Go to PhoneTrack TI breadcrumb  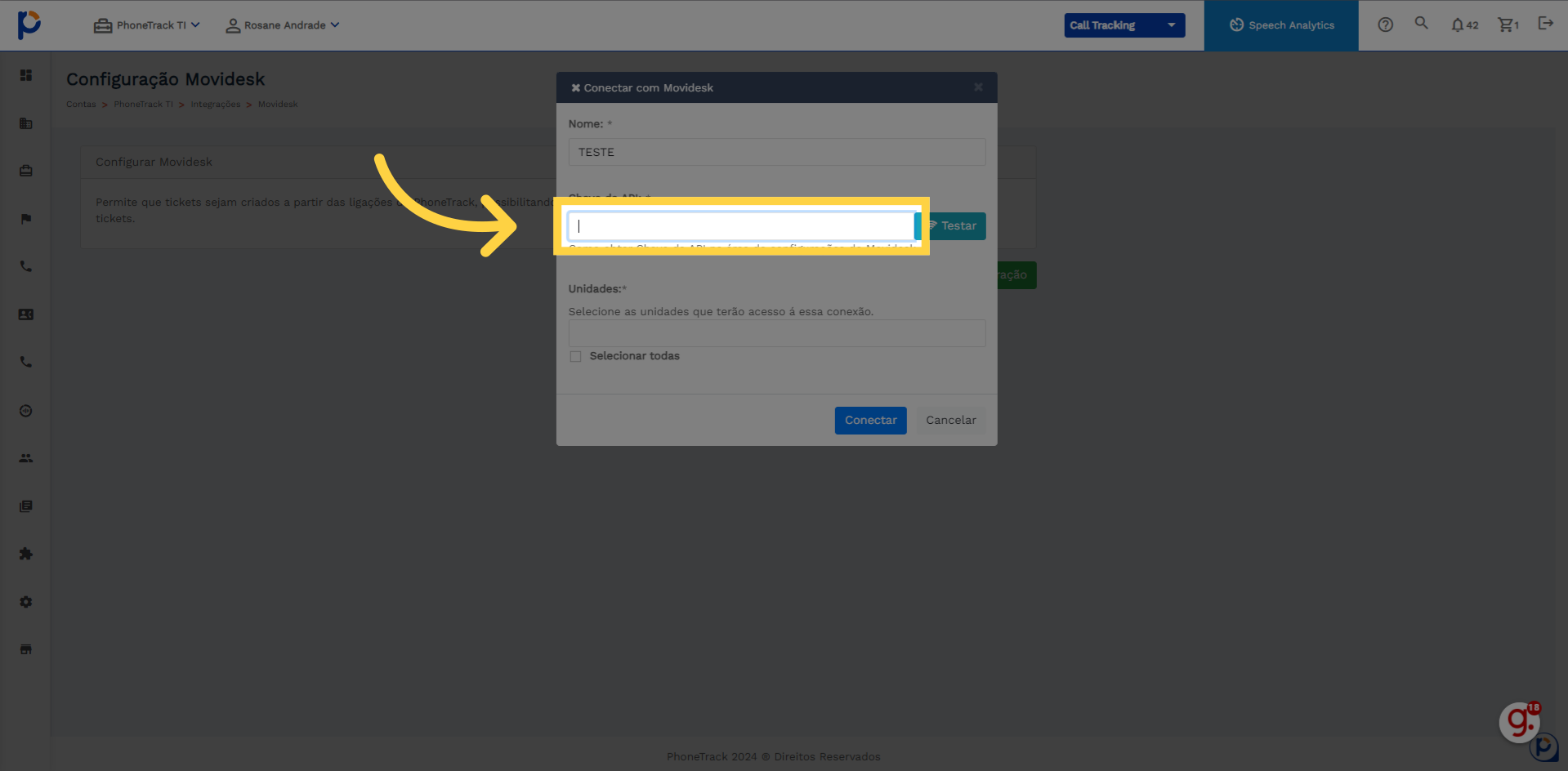click(x=144, y=105)
